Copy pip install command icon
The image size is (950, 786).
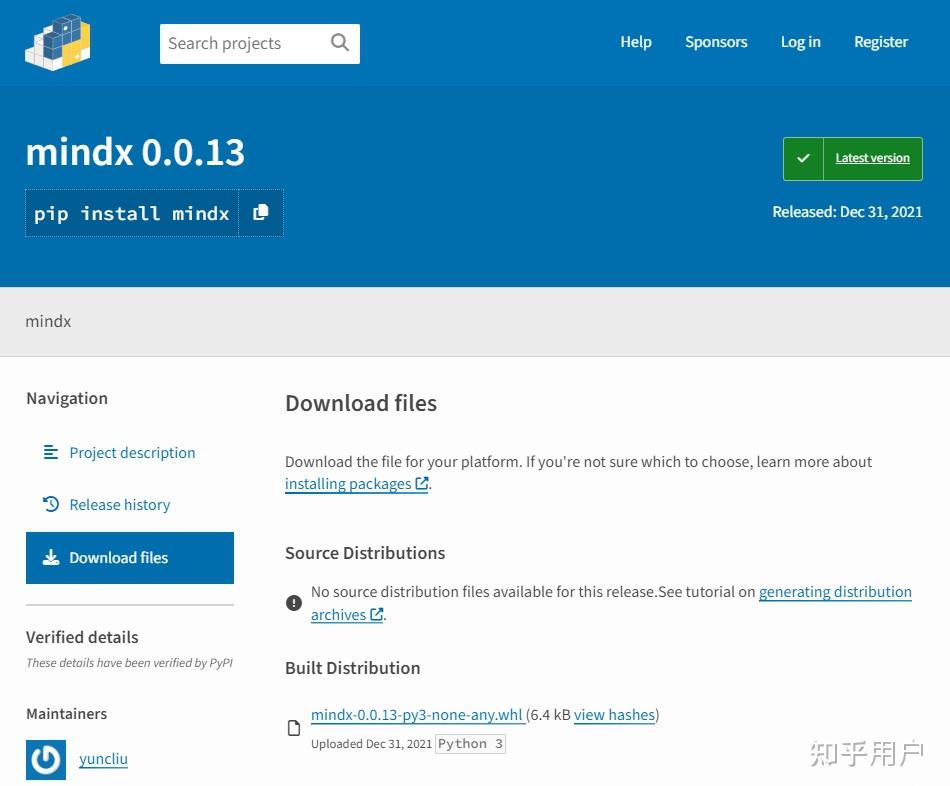tap(261, 213)
